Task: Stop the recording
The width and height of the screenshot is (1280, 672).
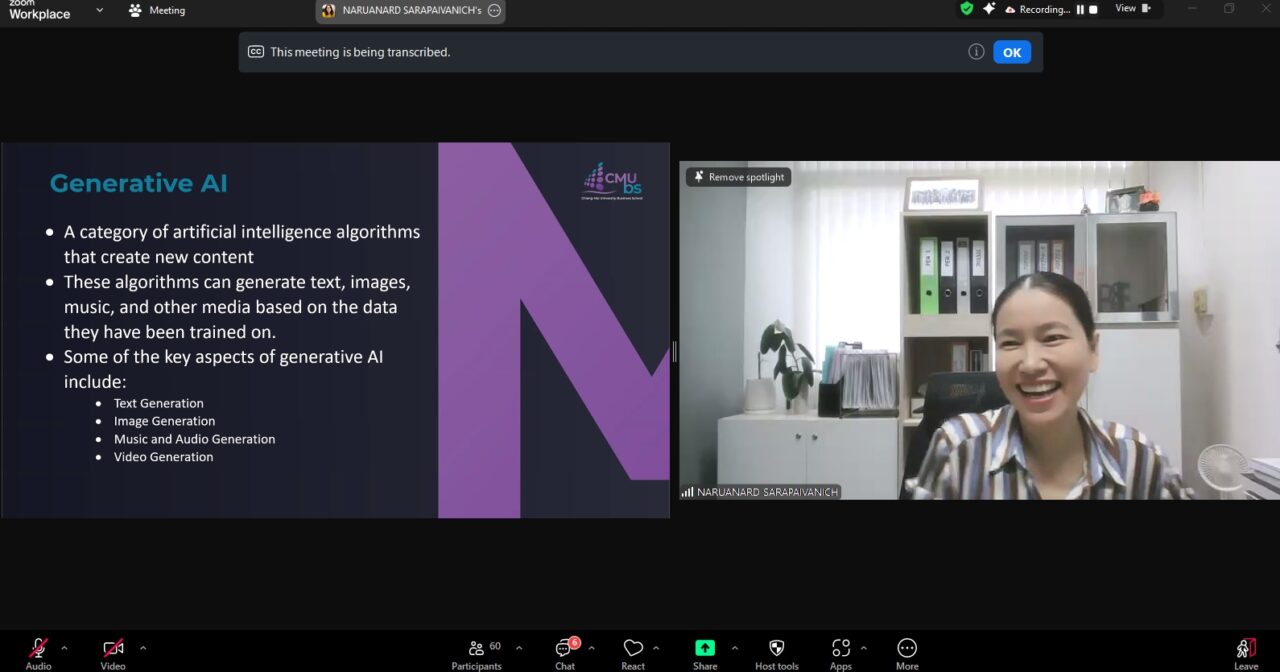Action: pos(1093,10)
